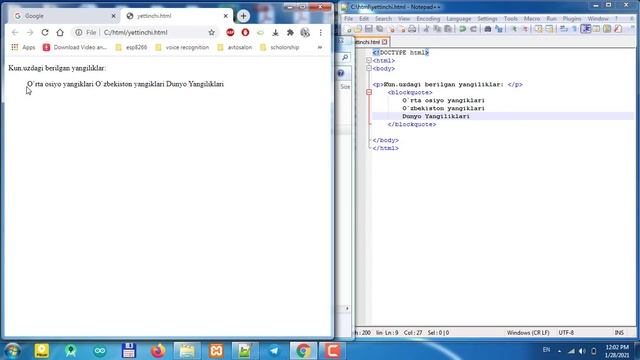Image resolution: width=640 pixels, height=360 pixels.
Task: Open the Encoding menu in Notepad++
Action: coord(428,19)
